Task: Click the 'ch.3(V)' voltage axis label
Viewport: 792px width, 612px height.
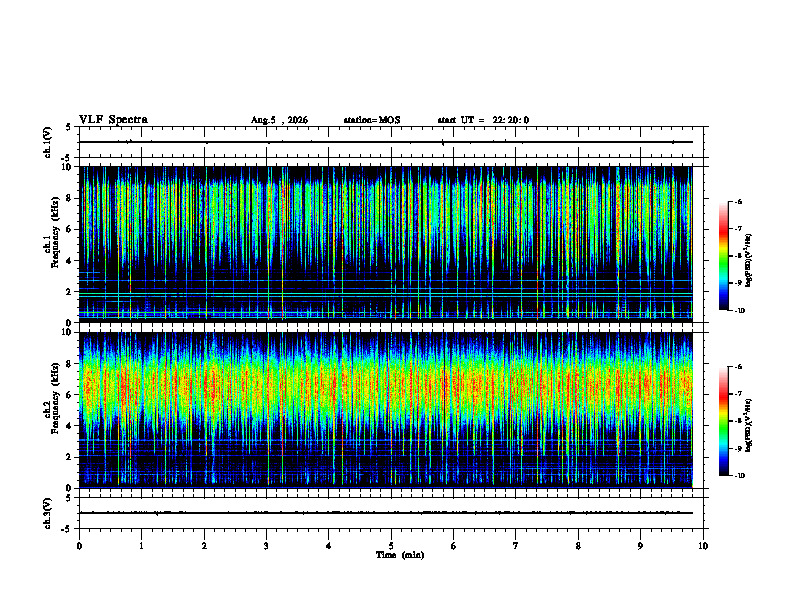Action: point(47,513)
